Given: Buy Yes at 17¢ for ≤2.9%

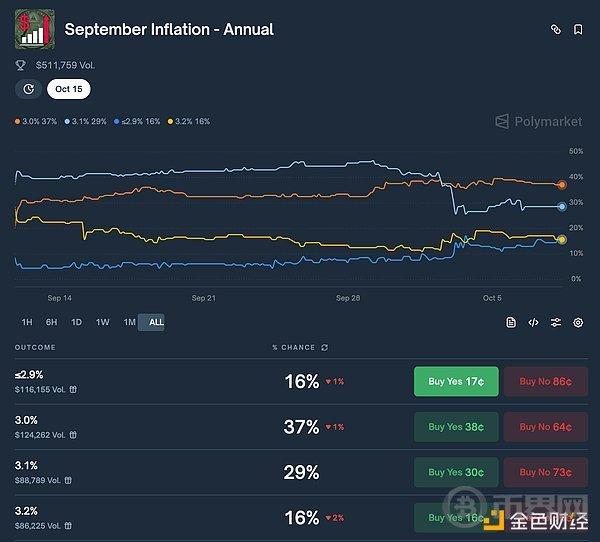Looking at the screenshot, I should click(456, 381).
